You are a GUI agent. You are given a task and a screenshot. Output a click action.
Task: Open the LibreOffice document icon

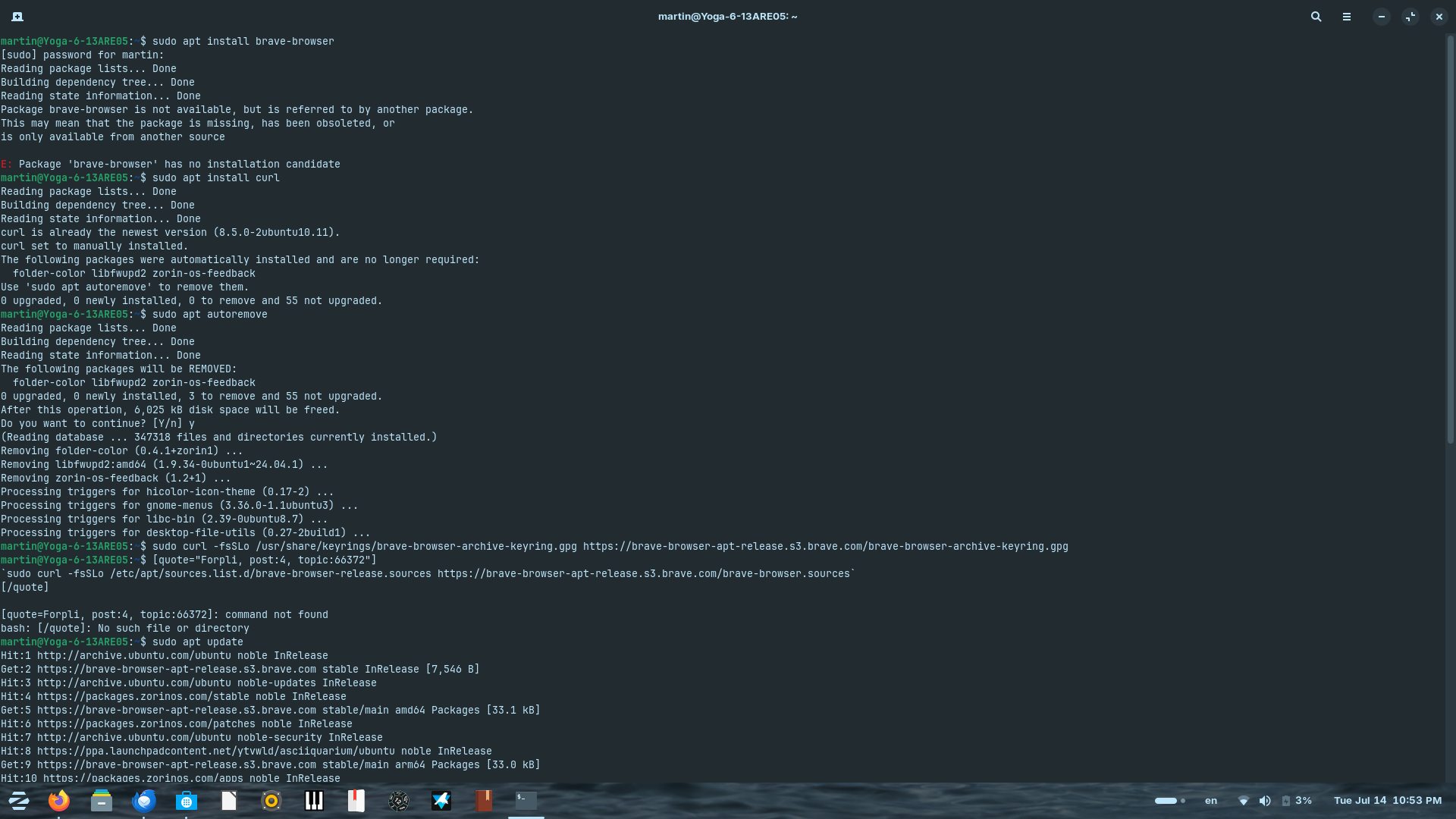(229, 800)
